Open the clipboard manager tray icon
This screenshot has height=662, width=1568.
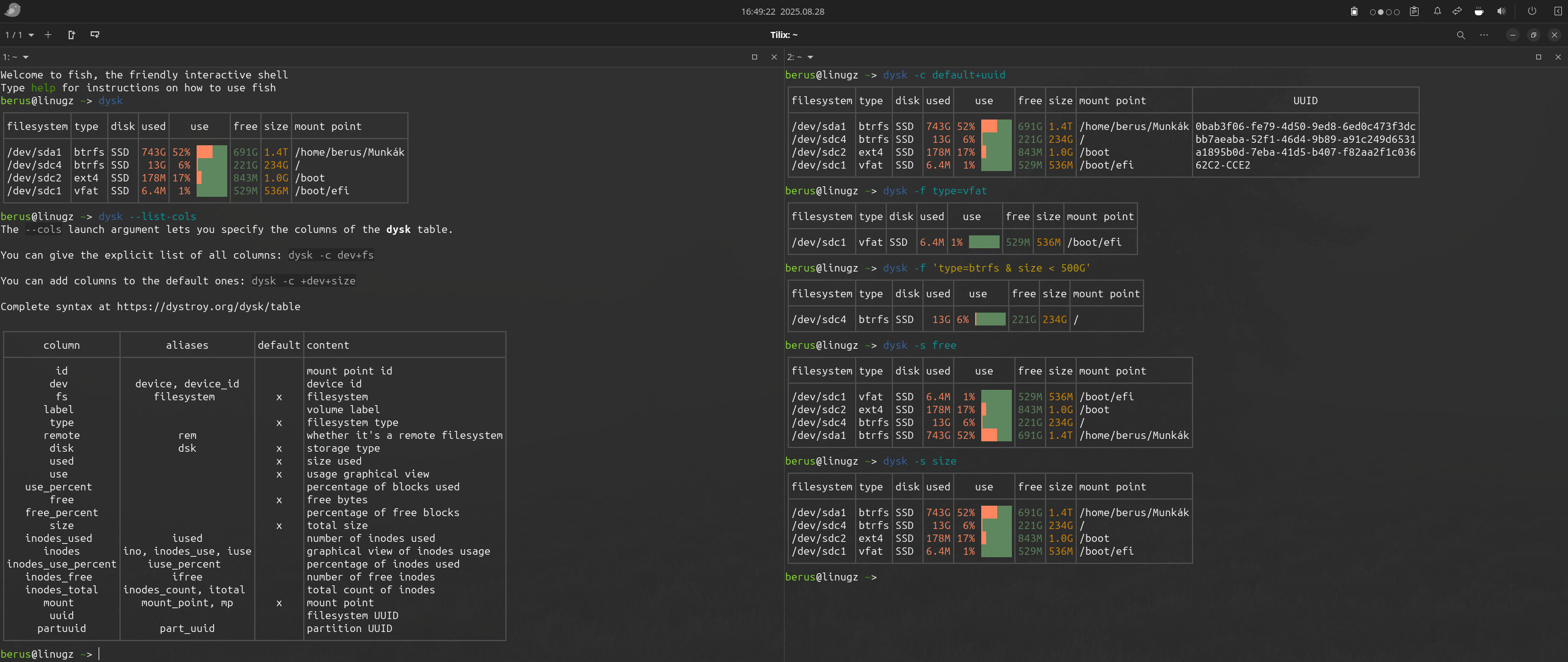coord(1414,11)
